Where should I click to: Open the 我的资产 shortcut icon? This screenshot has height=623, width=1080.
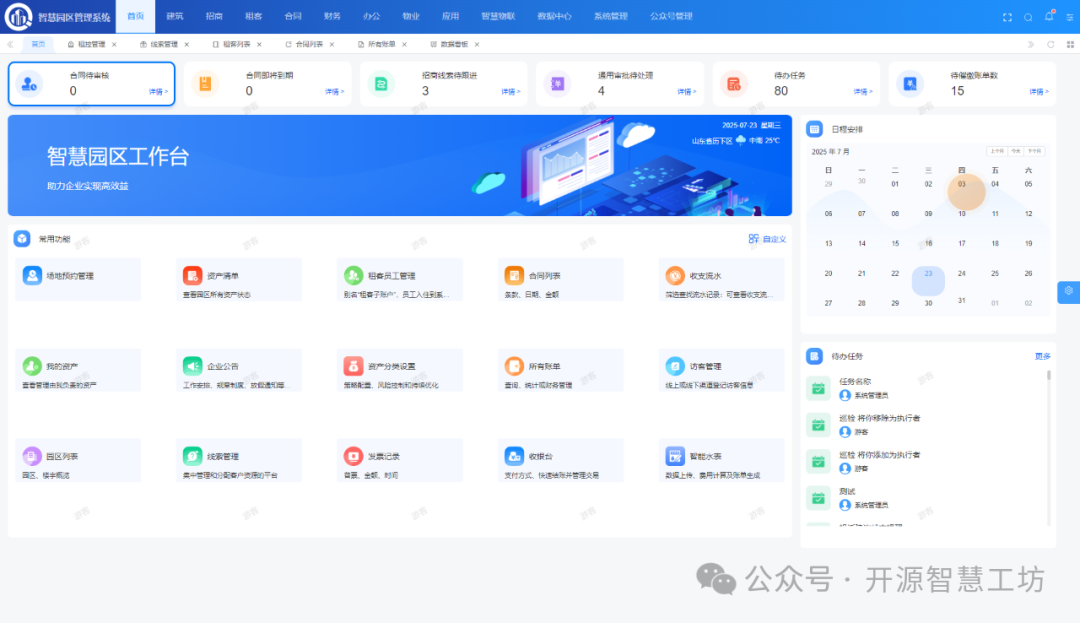32,366
